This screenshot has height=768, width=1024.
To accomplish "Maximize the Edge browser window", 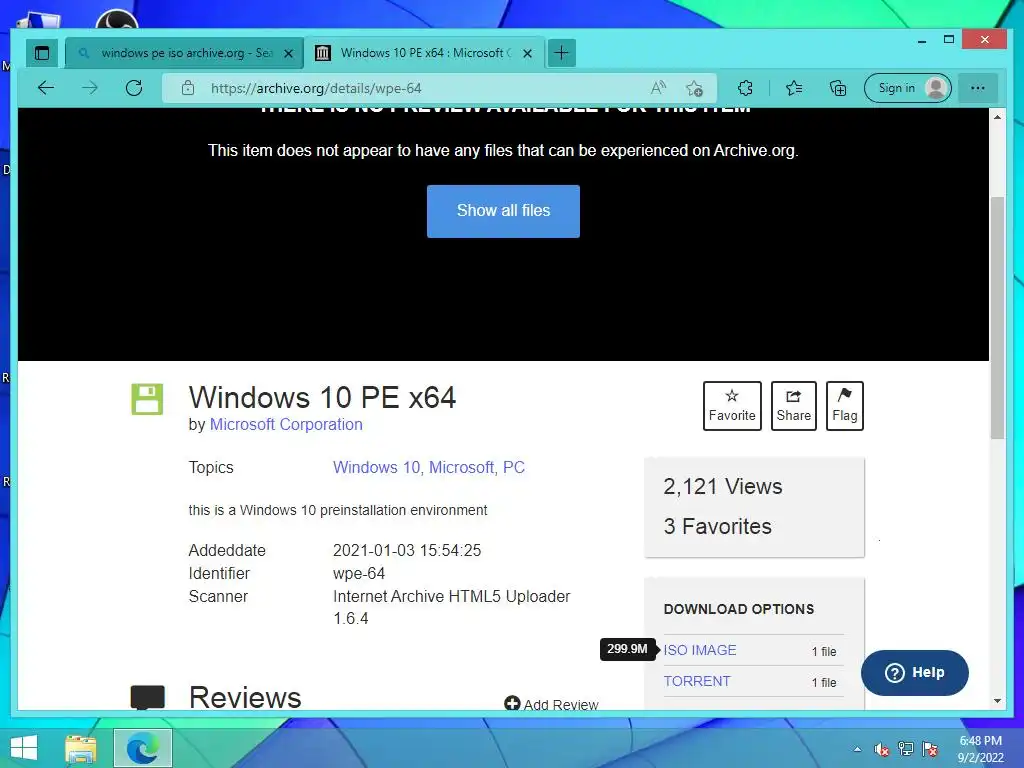I will click(x=949, y=40).
